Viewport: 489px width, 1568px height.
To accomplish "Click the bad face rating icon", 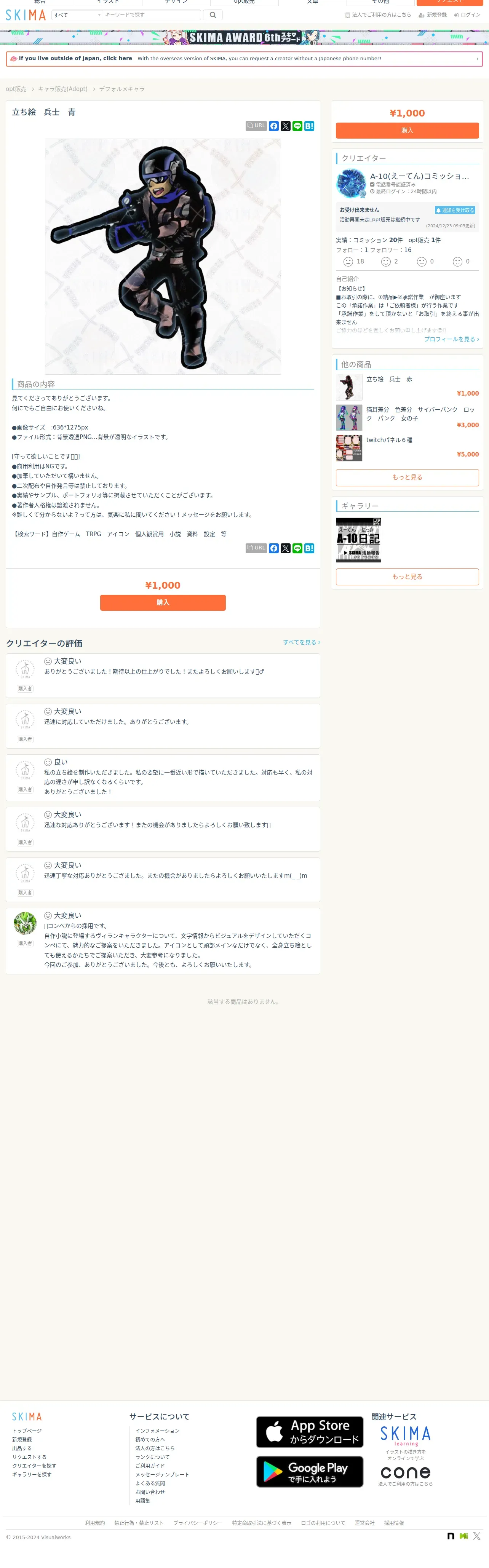I will point(457,262).
